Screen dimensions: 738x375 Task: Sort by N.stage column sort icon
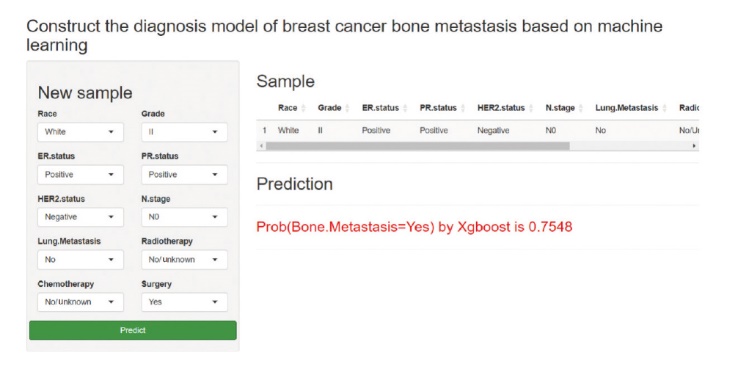tap(581, 108)
